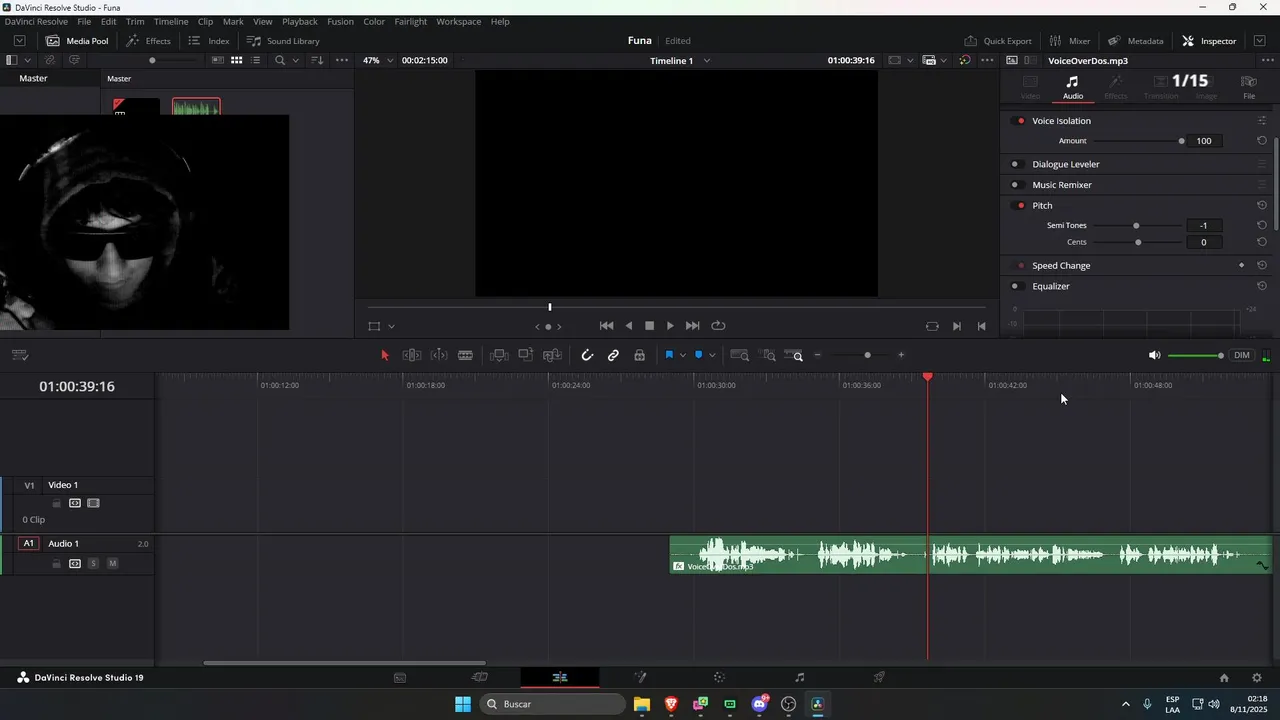Jump to the first frame
Viewport: 1280px width, 720px height.
coord(606,326)
